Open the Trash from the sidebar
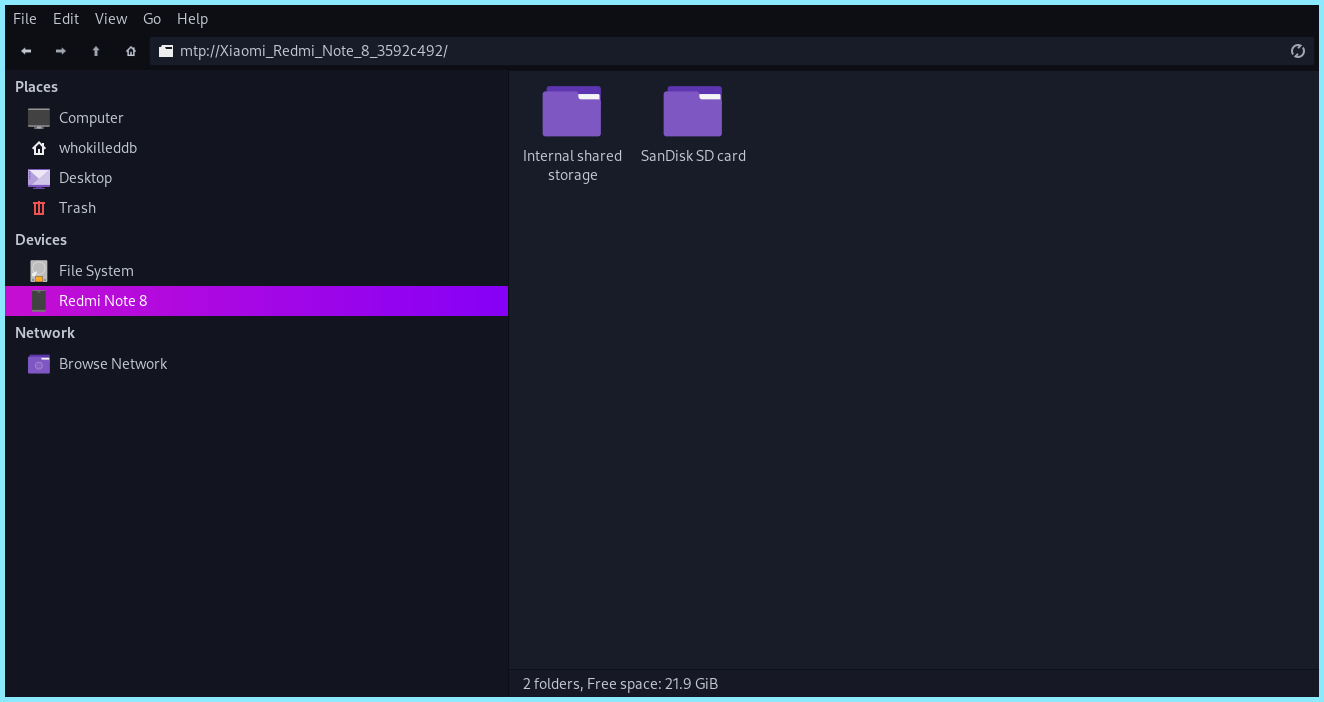 [77, 207]
